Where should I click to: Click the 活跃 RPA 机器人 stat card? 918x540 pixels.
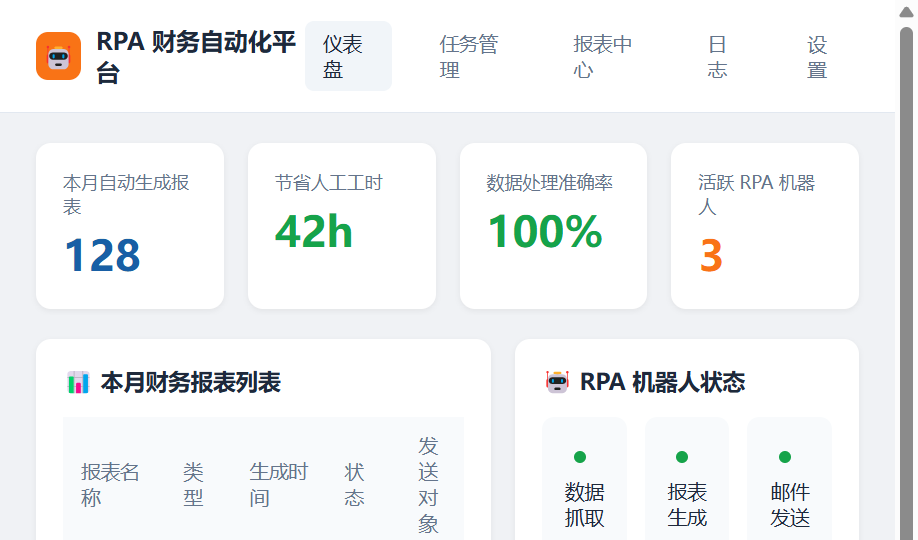point(765,226)
